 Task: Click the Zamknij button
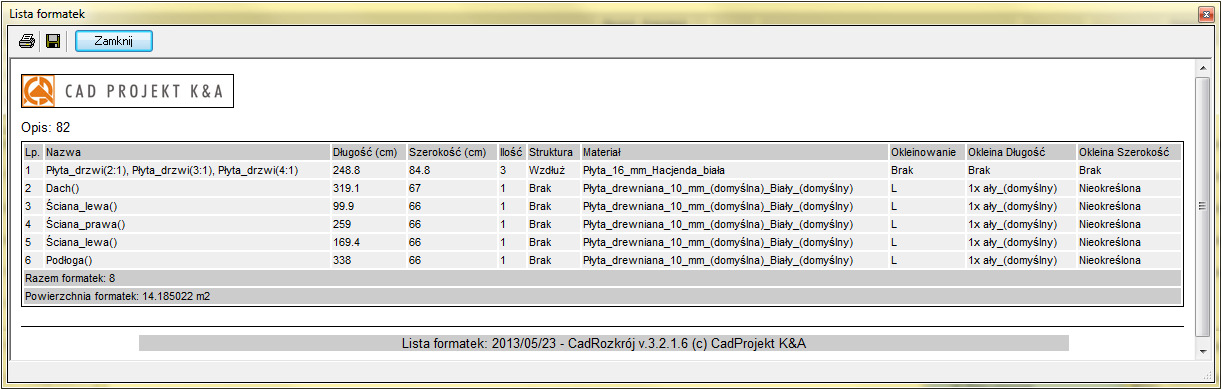(x=114, y=41)
